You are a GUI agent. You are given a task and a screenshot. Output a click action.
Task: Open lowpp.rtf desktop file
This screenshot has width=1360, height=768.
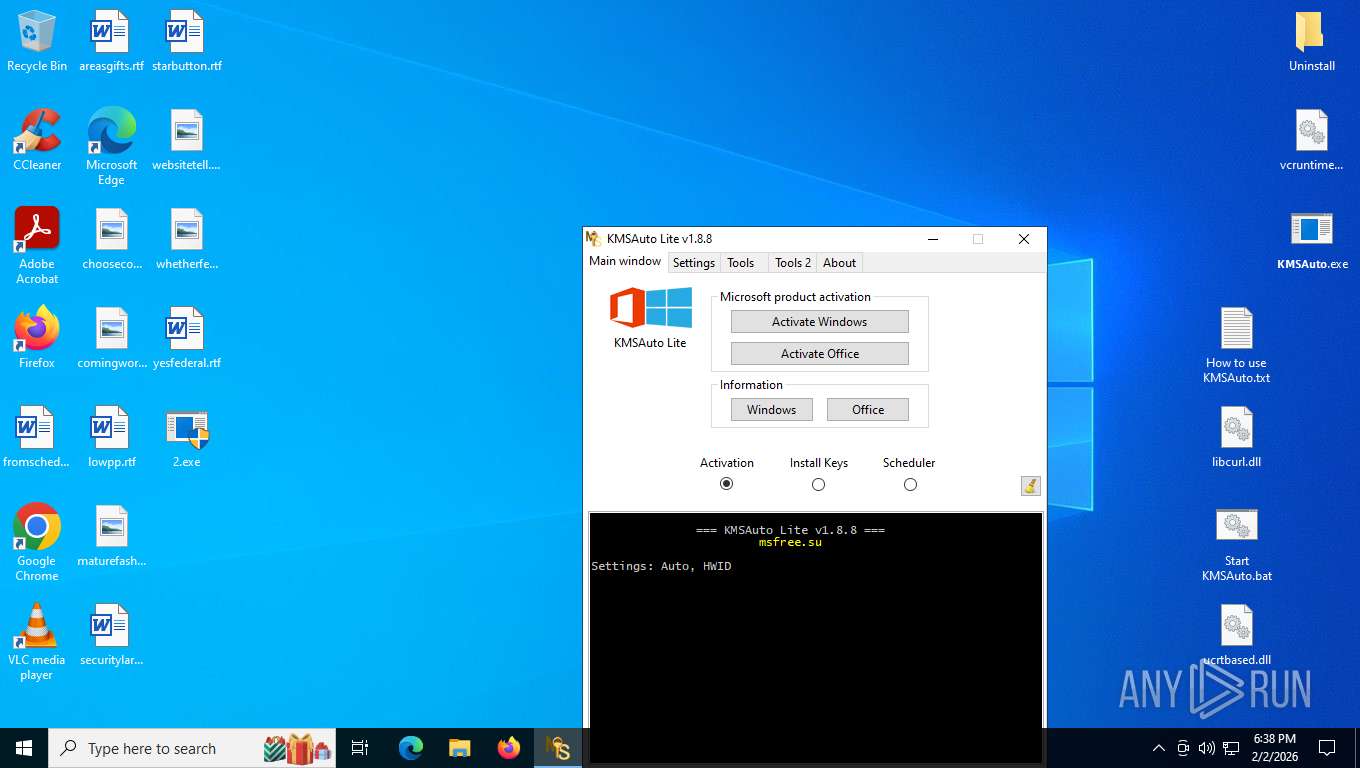click(x=111, y=437)
